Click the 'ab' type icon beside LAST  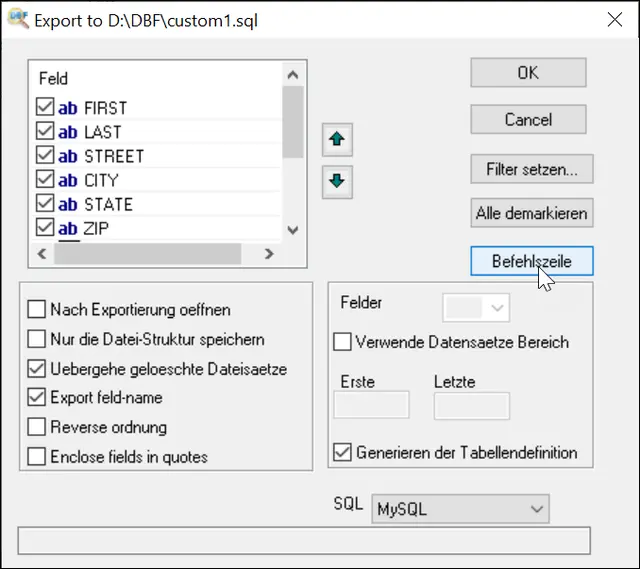click(x=68, y=132)
